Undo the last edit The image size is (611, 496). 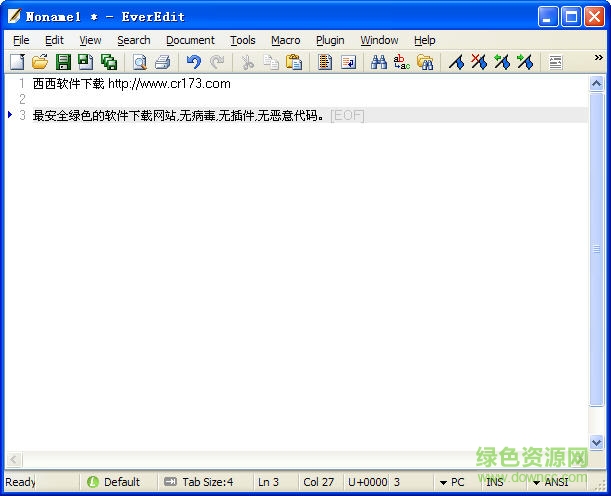[194, 62]
